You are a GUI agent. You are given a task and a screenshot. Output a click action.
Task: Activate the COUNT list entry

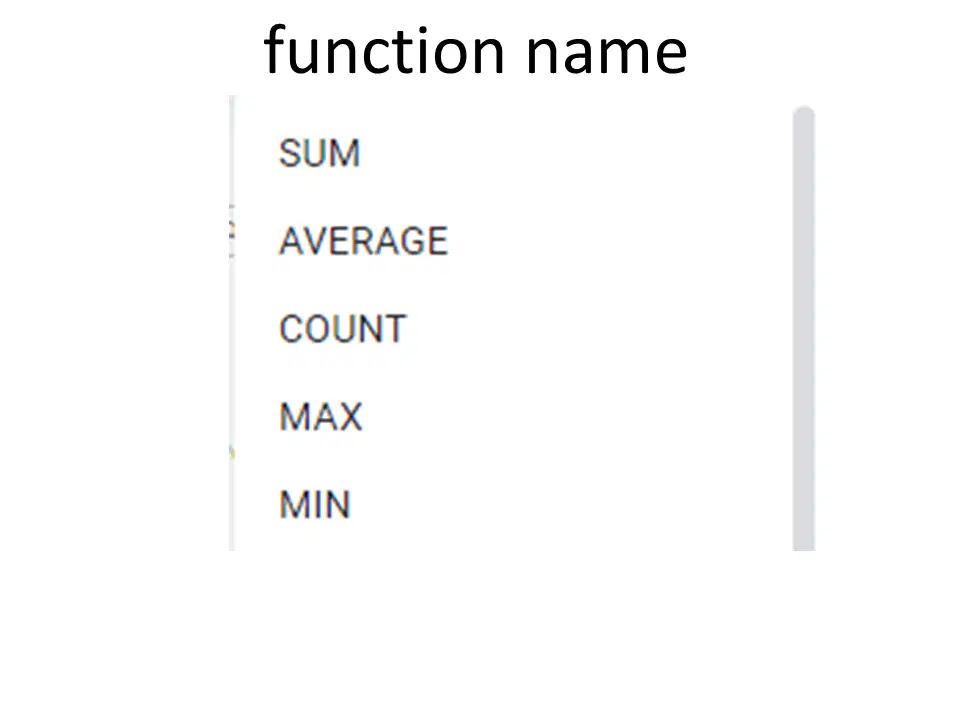click(342, 329)
